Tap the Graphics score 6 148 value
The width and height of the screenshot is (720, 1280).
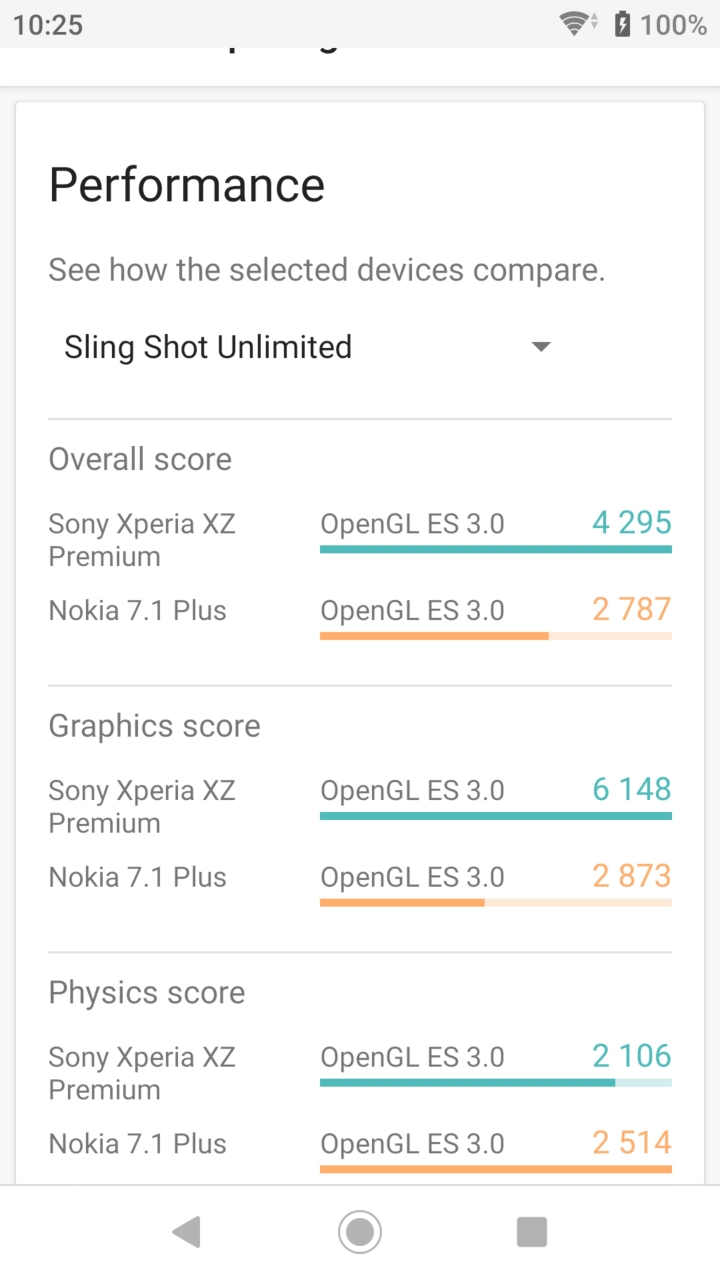(x=631, y=789)
